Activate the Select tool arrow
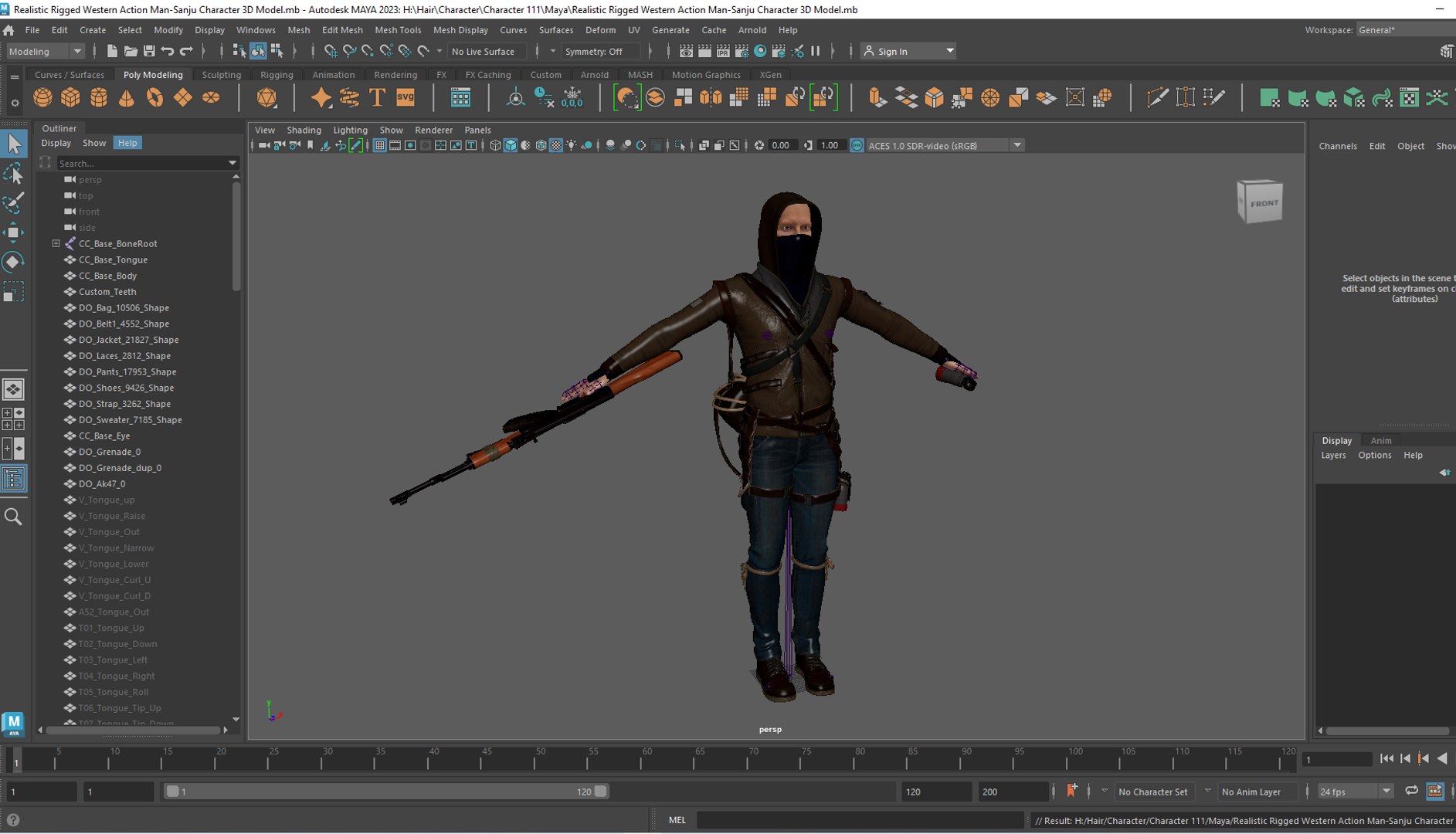The image size is (1456, 834). 14,144
